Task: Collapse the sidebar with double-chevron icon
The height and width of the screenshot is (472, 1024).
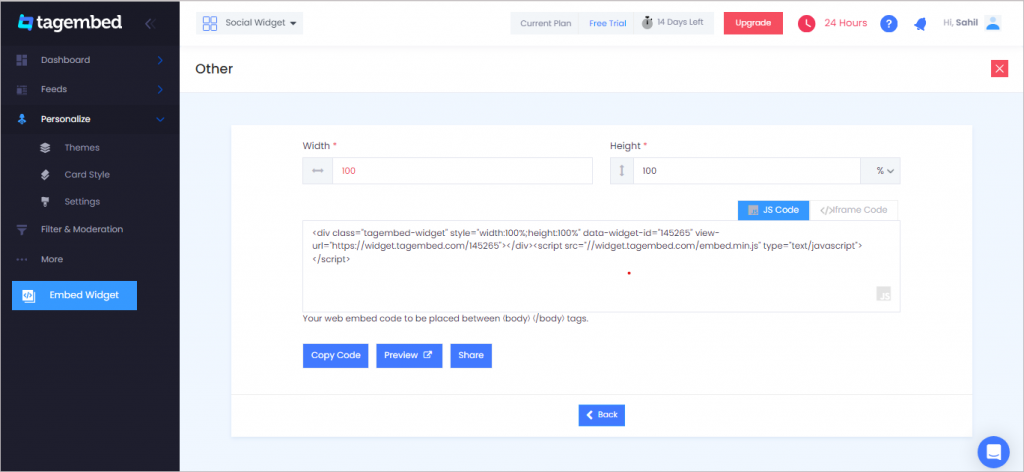Action: (x=150, y=24)
